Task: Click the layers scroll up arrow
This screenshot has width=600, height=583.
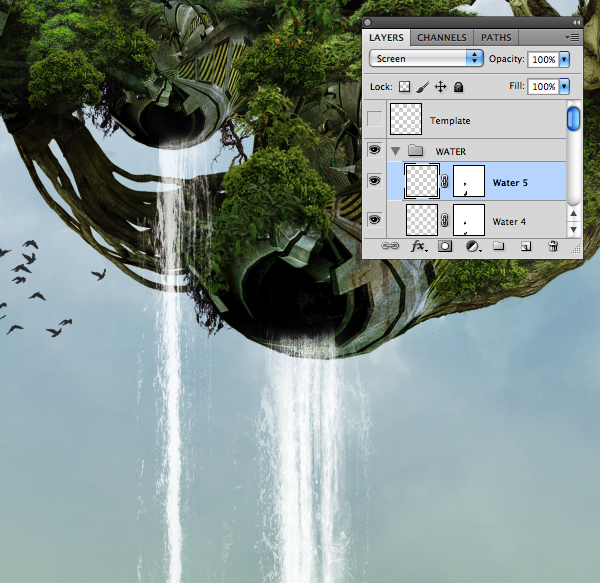Action: [x=573, y=213]
